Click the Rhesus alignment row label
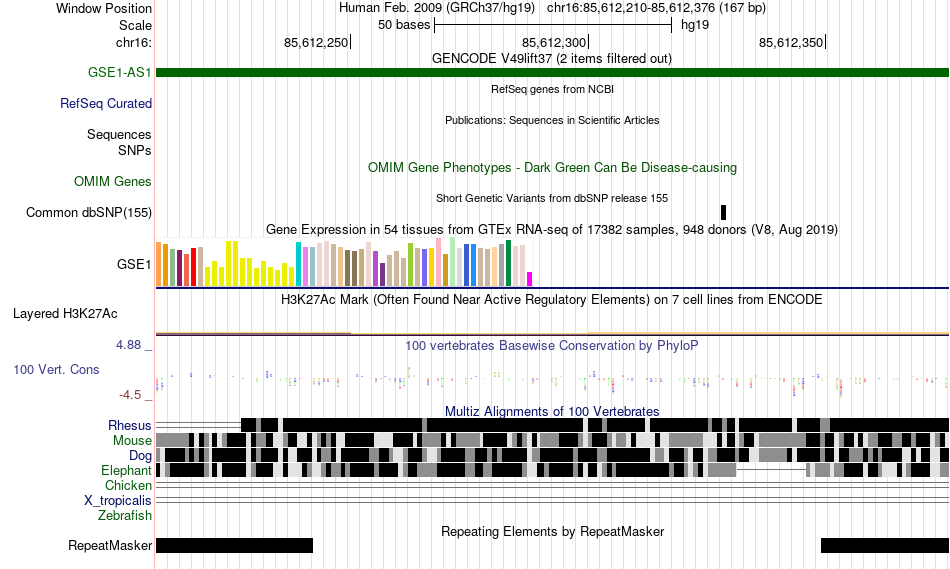This screenshot has width=950, height=569. (130, 425)
